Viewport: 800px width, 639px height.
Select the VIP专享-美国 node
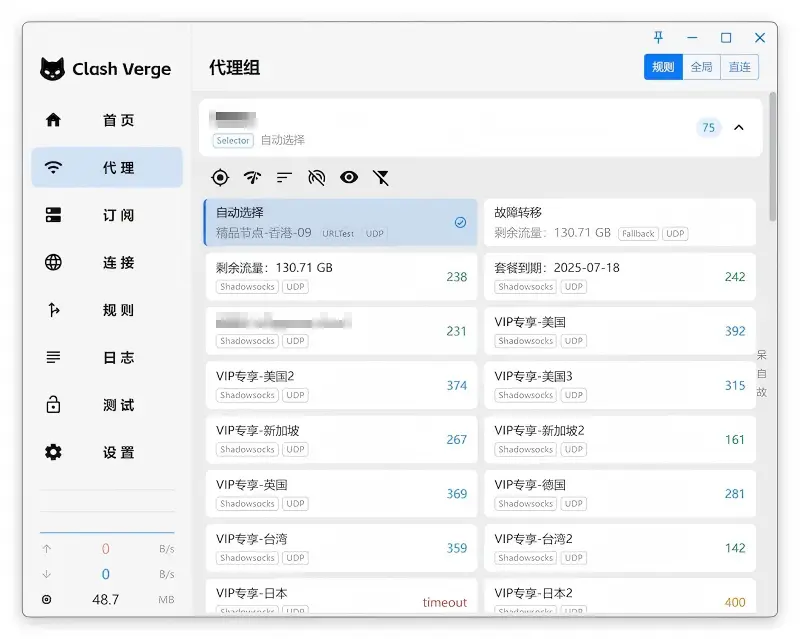(619, 331)
